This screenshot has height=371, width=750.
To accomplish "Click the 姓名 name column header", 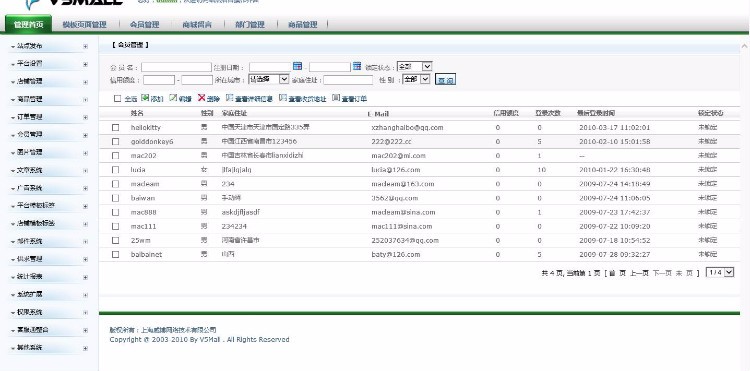I will [137, 113].
